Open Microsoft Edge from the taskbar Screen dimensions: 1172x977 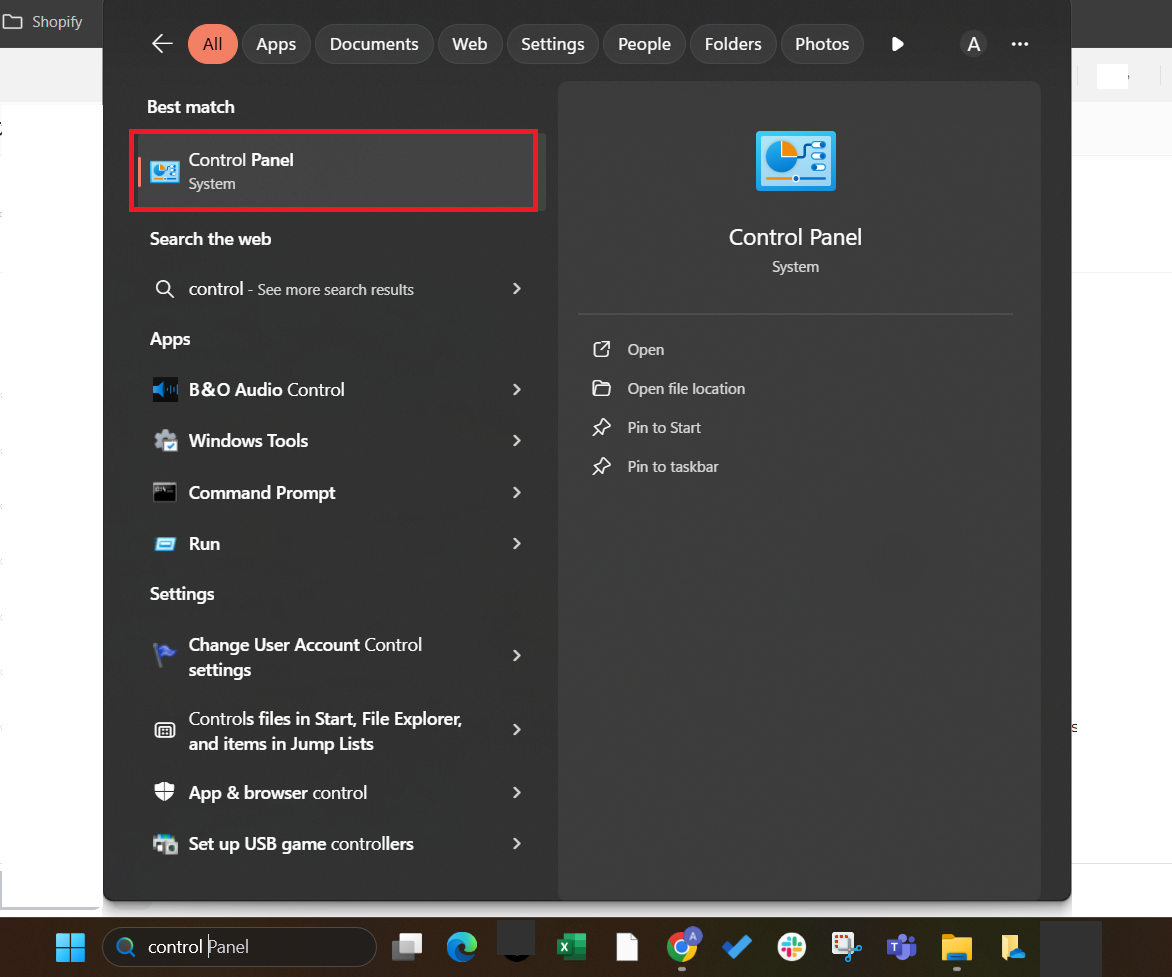tap(461, 946)
